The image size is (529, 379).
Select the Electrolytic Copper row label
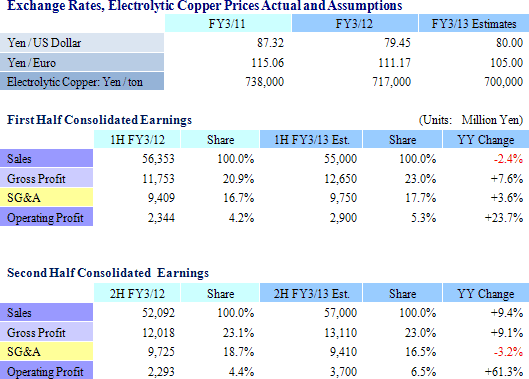82,81
